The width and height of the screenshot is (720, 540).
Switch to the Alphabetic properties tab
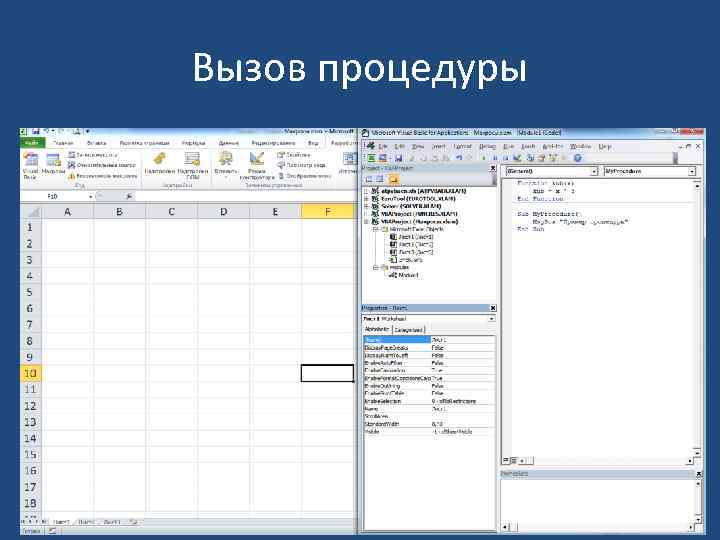click(377, 329)
